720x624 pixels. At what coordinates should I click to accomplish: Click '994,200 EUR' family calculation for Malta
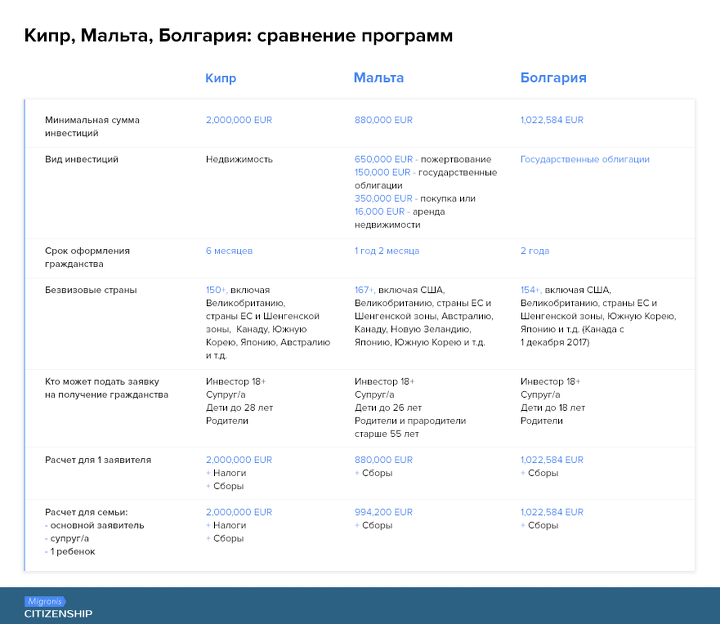[x=383, y=512]
